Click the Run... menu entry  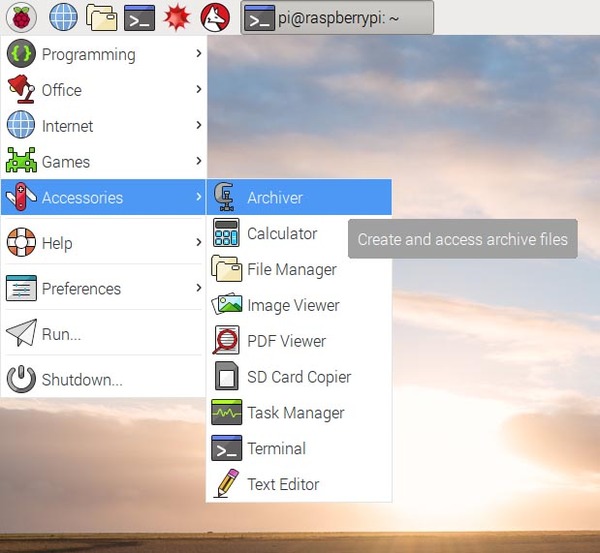61,334
